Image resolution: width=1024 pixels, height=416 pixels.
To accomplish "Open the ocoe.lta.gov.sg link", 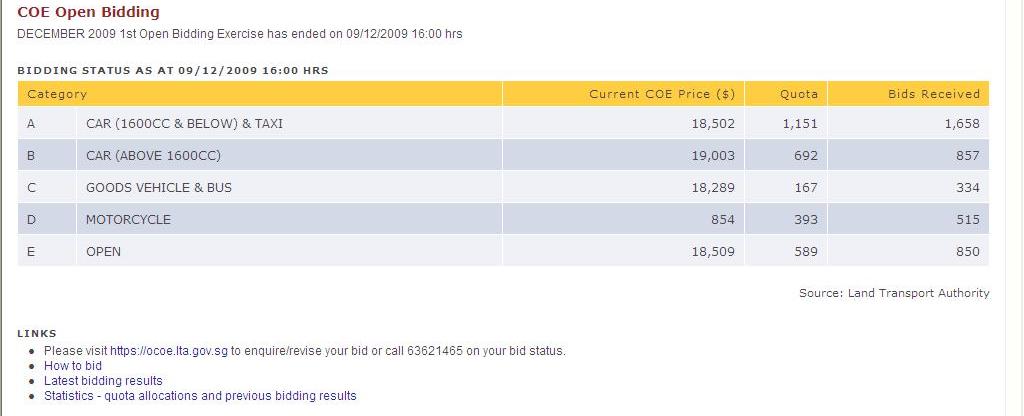I will coord(168,351).
